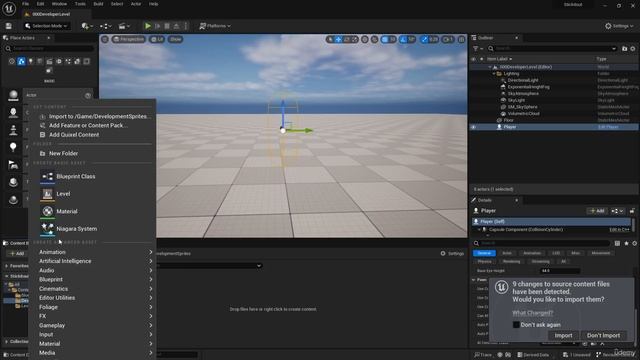Open the What Changed? link
This screenshot has height=360, width=640.
533,313
